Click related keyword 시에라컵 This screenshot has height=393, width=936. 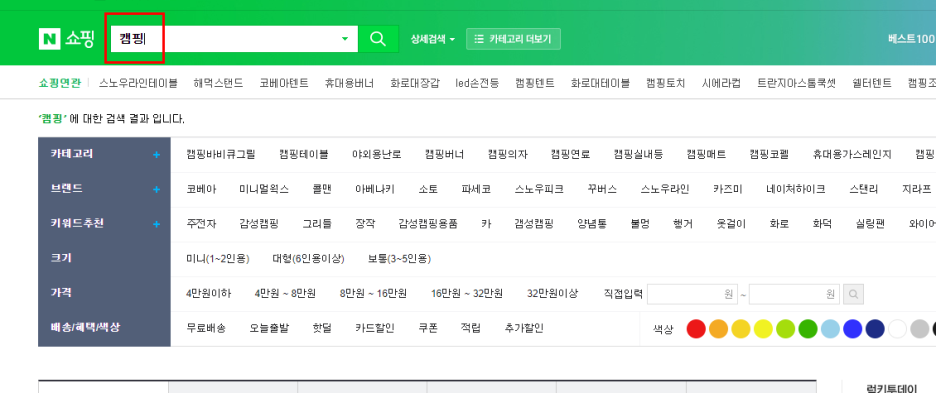[x=721, y=83]
